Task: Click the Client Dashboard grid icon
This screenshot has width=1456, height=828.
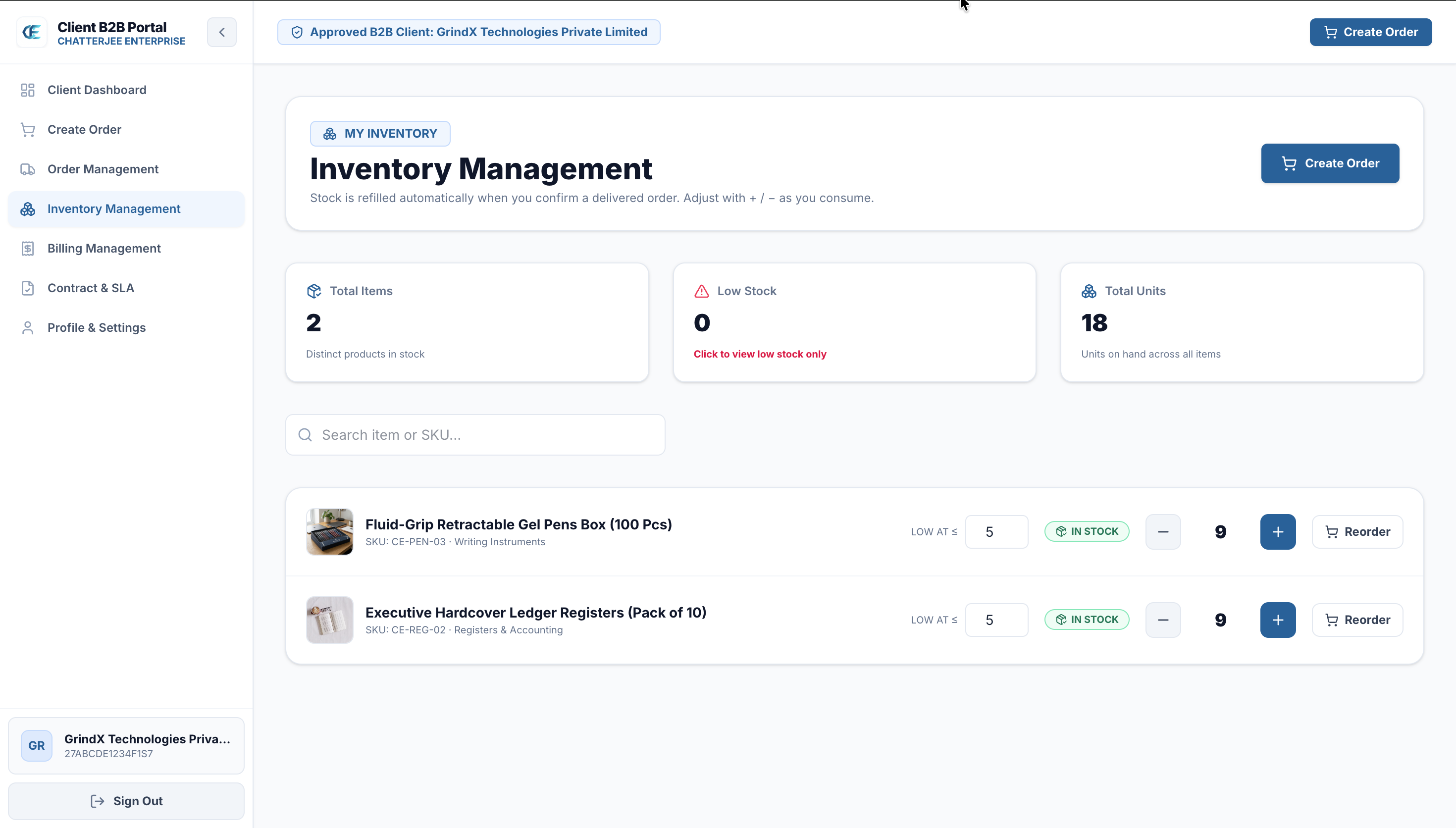Action: tap(28, 90)
